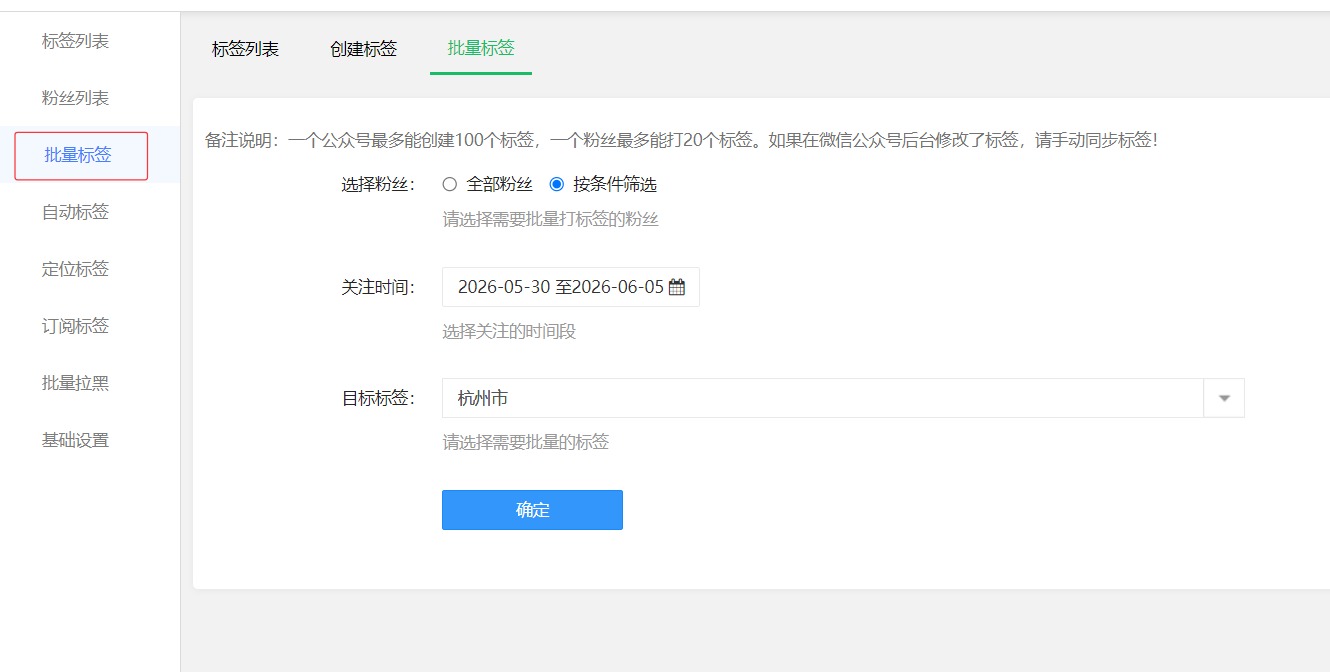Viewport: 1330px width, 672px height.
Task: Choose the 全部粉丝 radio option
Action: coord(450,184)
